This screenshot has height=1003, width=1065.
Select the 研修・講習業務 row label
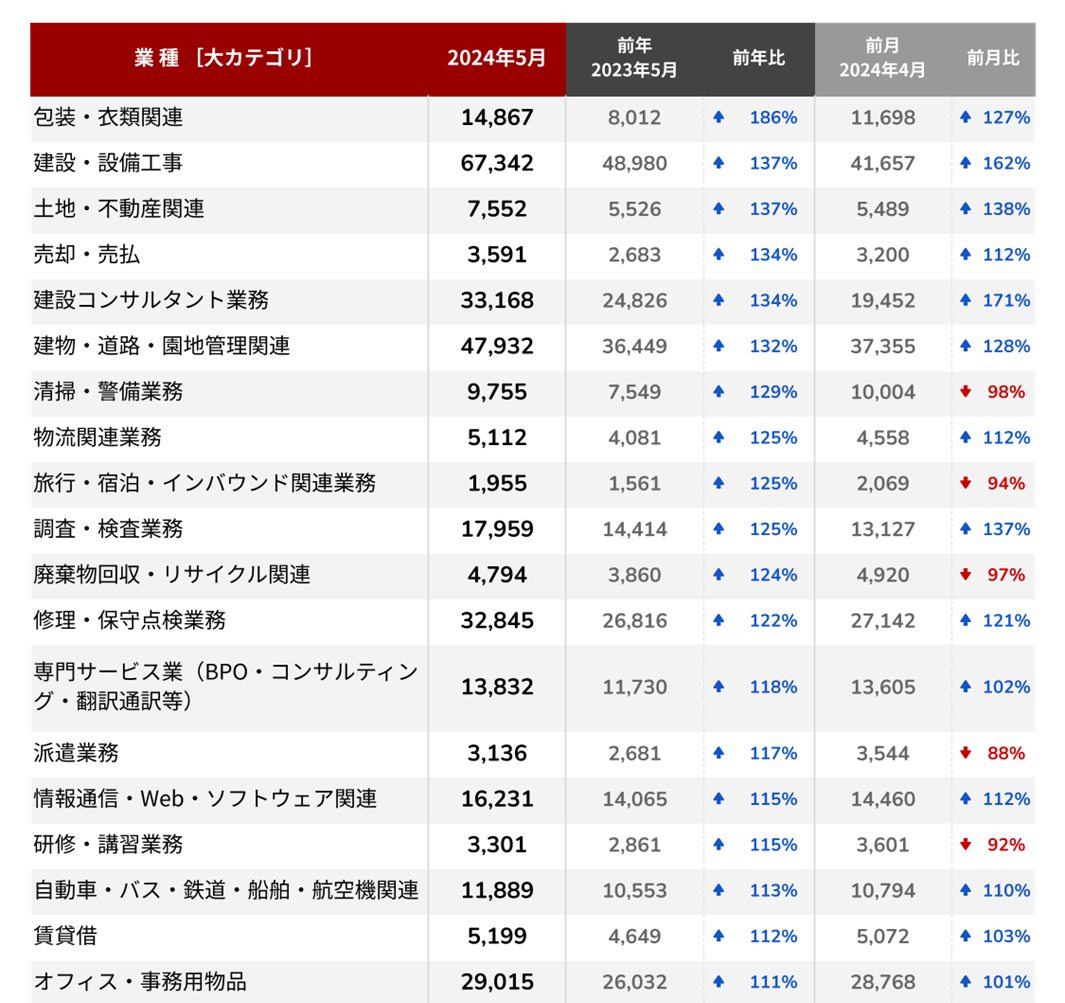109,845
